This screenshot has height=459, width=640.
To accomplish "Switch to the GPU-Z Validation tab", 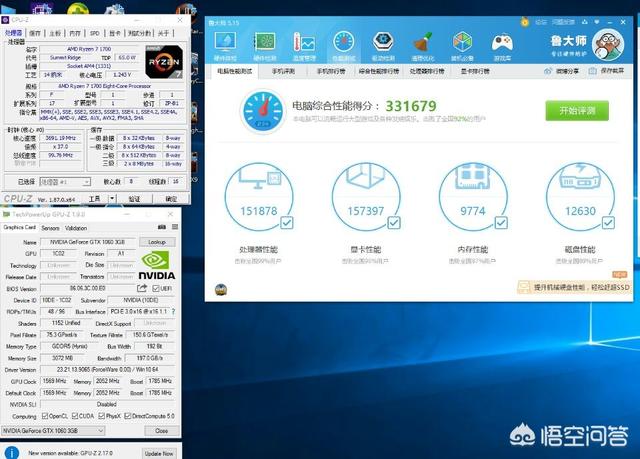I will tap(76, 228).
